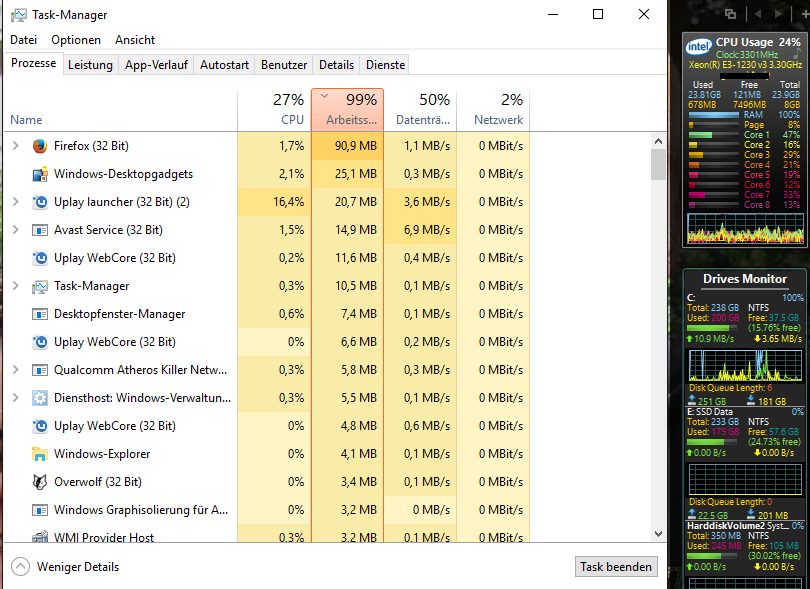This screenshot has height=589, width=810.
Task: Click the HarddiskVolume2 drive label
Action: [x=737, y=525]
